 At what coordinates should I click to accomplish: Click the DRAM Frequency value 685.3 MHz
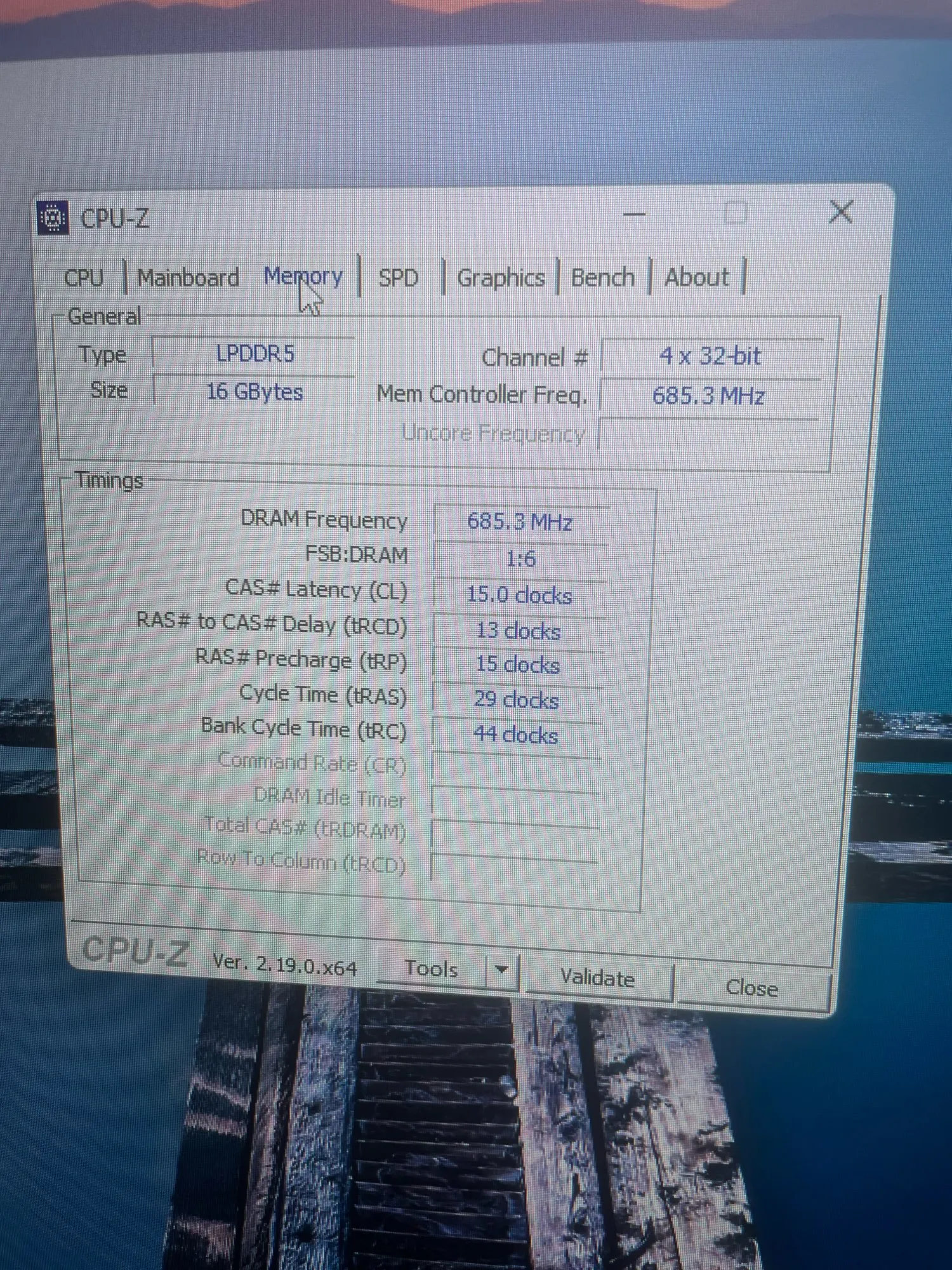(520, 522)
